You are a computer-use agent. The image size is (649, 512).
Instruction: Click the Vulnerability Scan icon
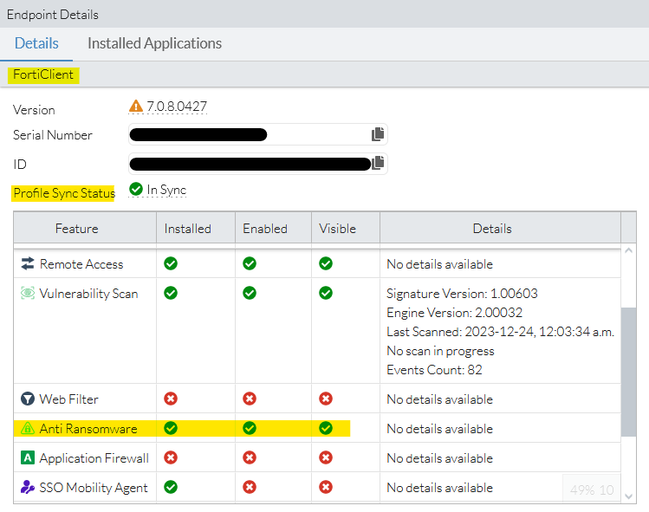(28, 294)
